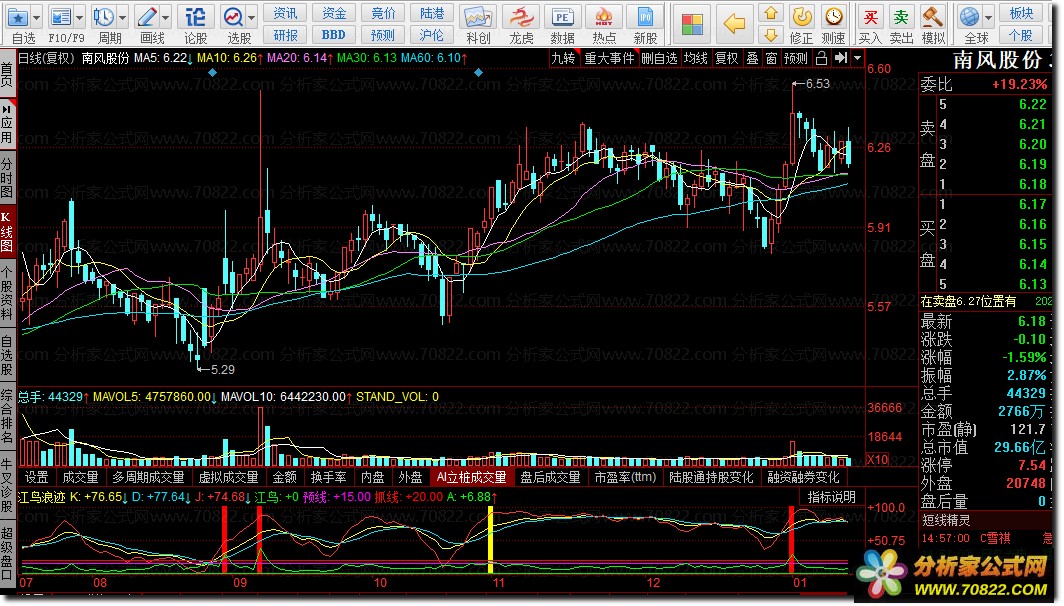This screenshot has height=606, width=1064.
Task: Toggle the 窗 sub-window option
Action: point(772,59)
